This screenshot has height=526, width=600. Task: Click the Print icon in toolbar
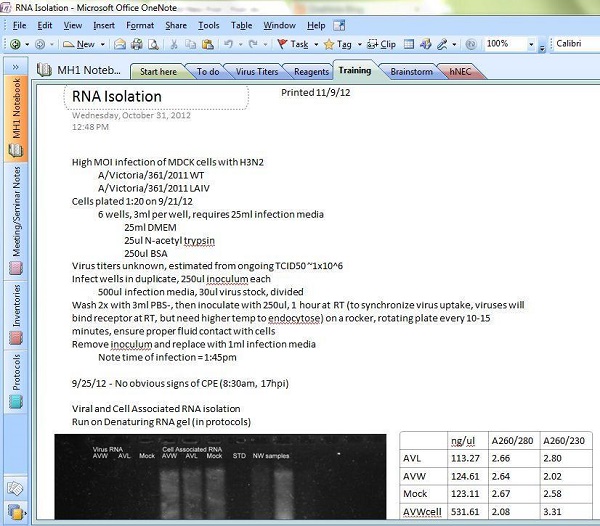point(137,44)
